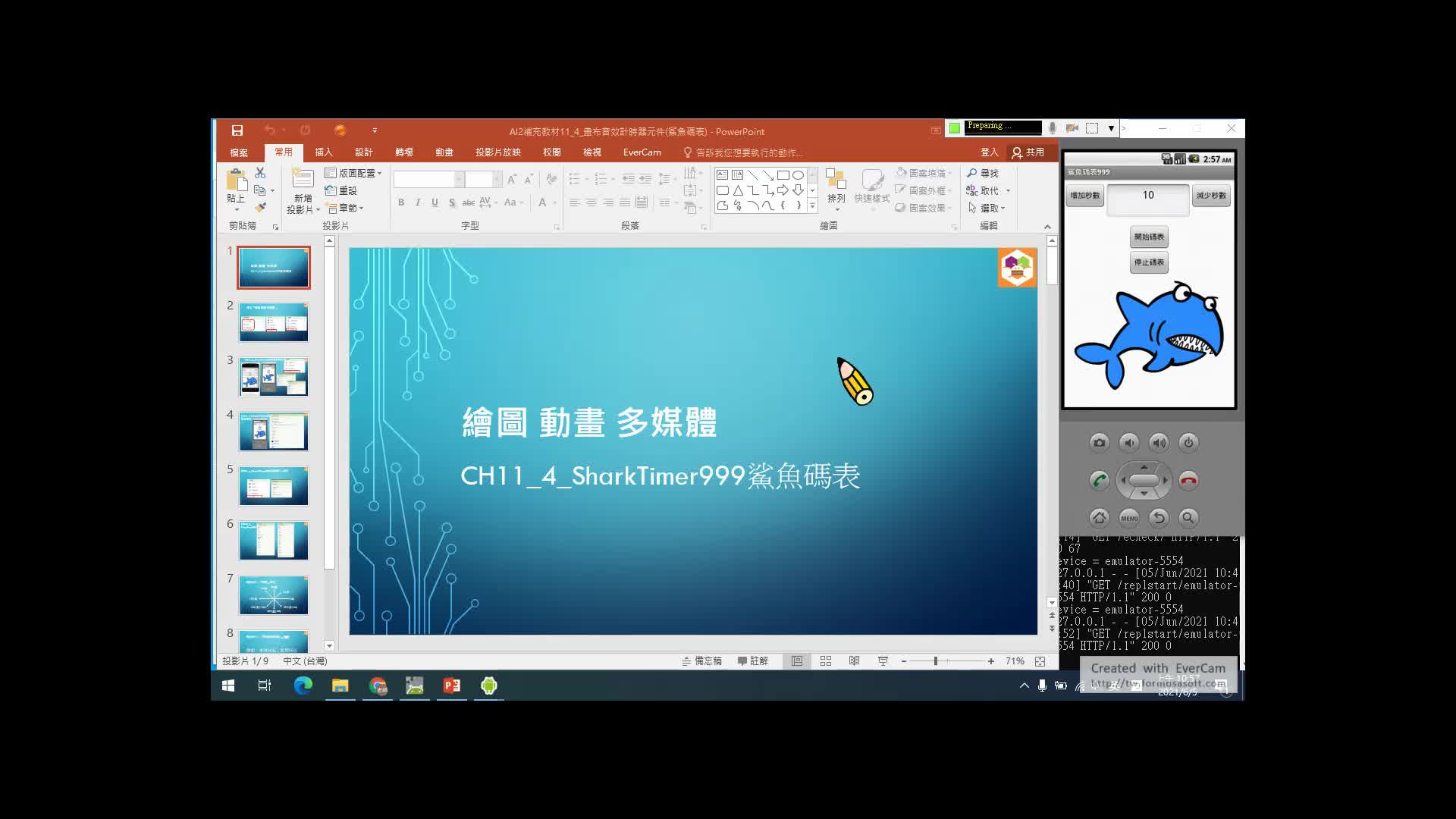Image resolution: width=1456 pixels, height=819 pixels.
Task: Click EverCam microphone icon
Action: click(x=1052, y=128)
